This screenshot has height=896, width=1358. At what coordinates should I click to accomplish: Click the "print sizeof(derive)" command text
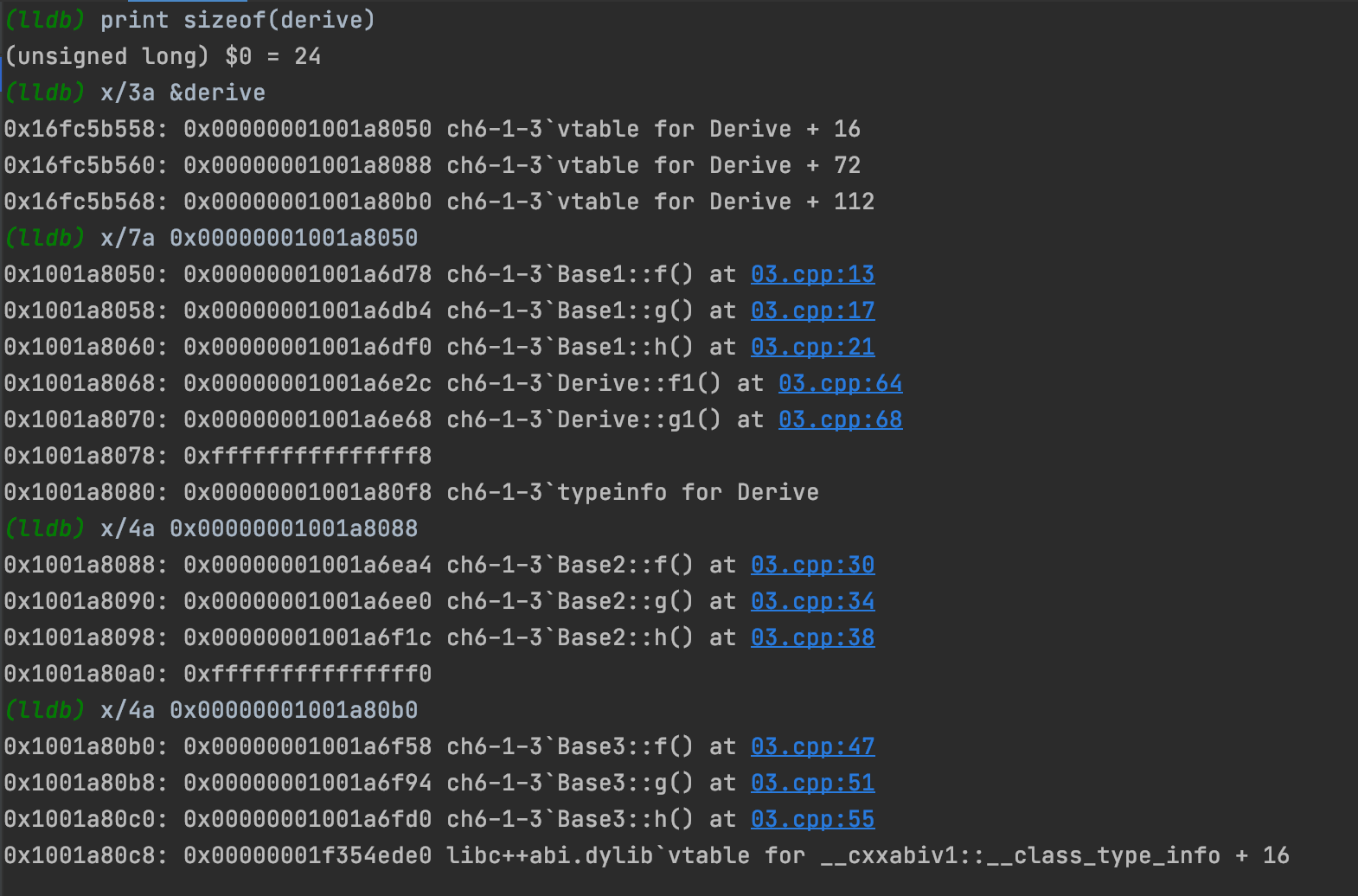[237, 20]
